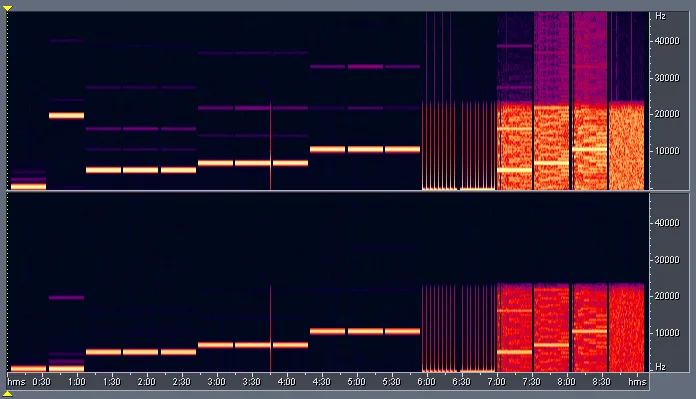The height and width of the screenshot is (399, 696).
Task: Click the vertical click transient near 3:45 in upper channel
Action: point(270,146)
